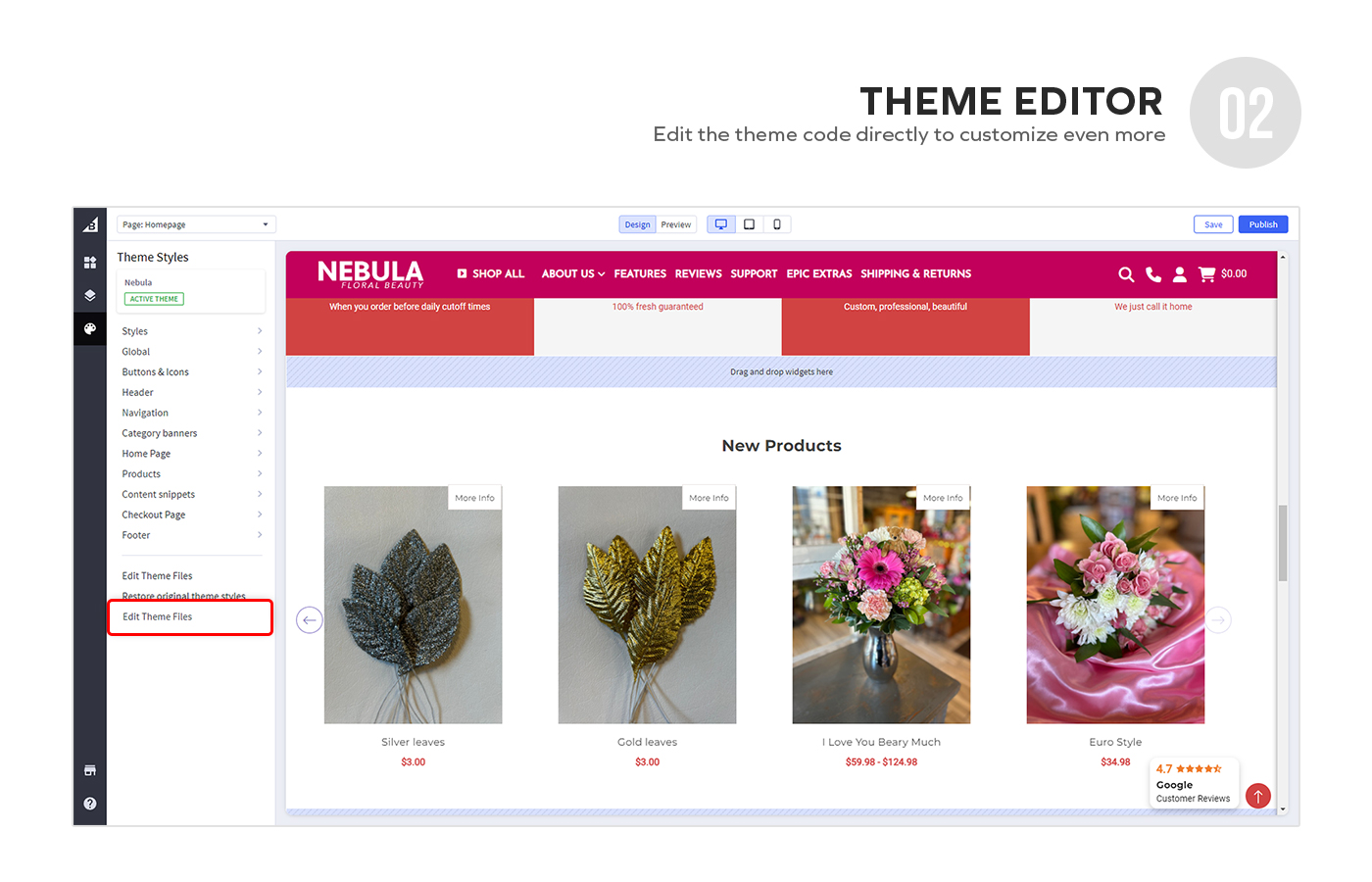Click the storefront icon in left sidebar
This screenshot has height=882, width=1372.
[x=90, y=770]
